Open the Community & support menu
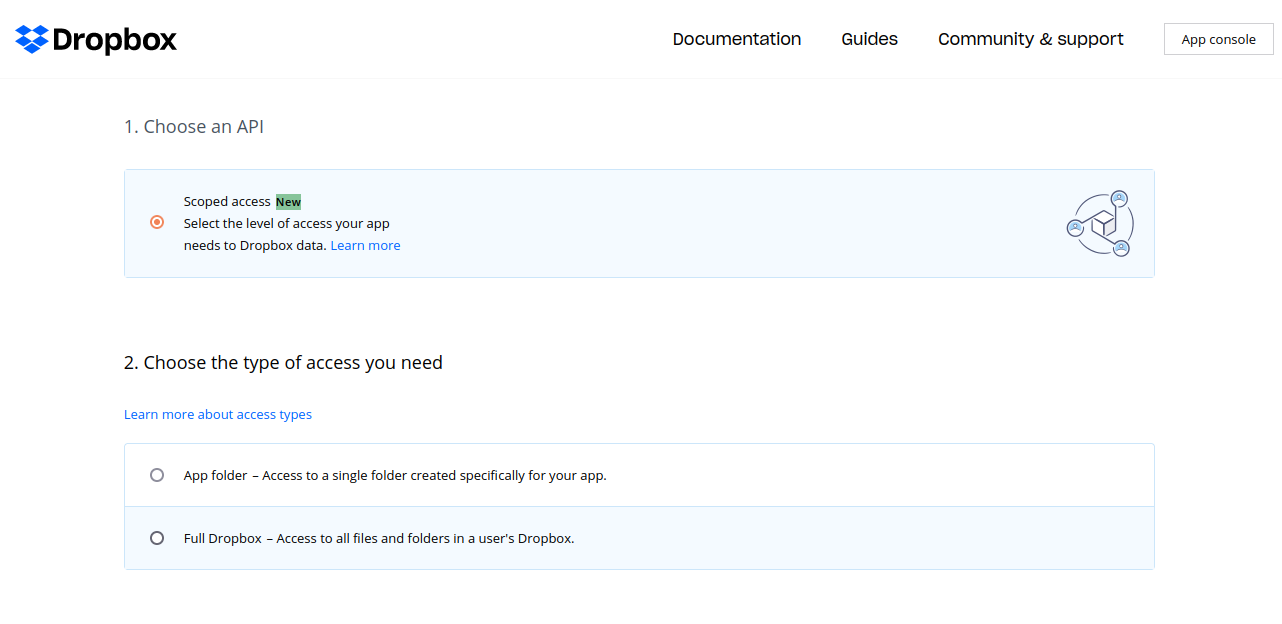The height and width of the screenshot is (624, 1282). point(1031,39)
